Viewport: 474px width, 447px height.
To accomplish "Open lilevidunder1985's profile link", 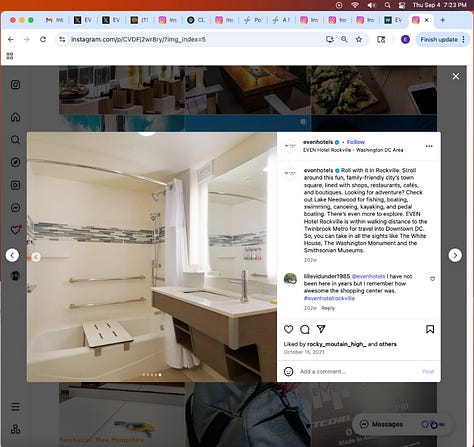I will [x=327, y=276].
